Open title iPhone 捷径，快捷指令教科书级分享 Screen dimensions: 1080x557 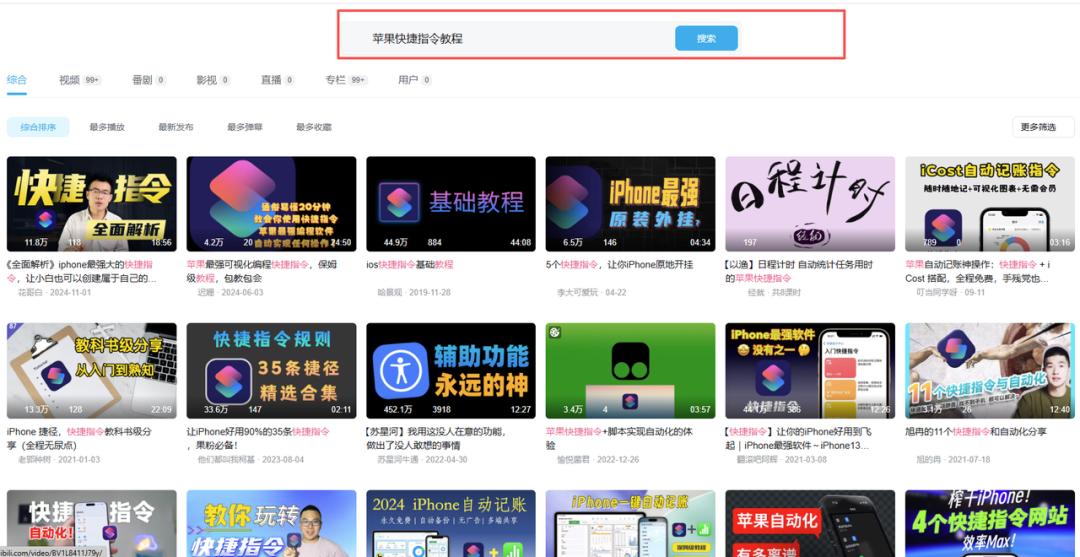[79, 438]
